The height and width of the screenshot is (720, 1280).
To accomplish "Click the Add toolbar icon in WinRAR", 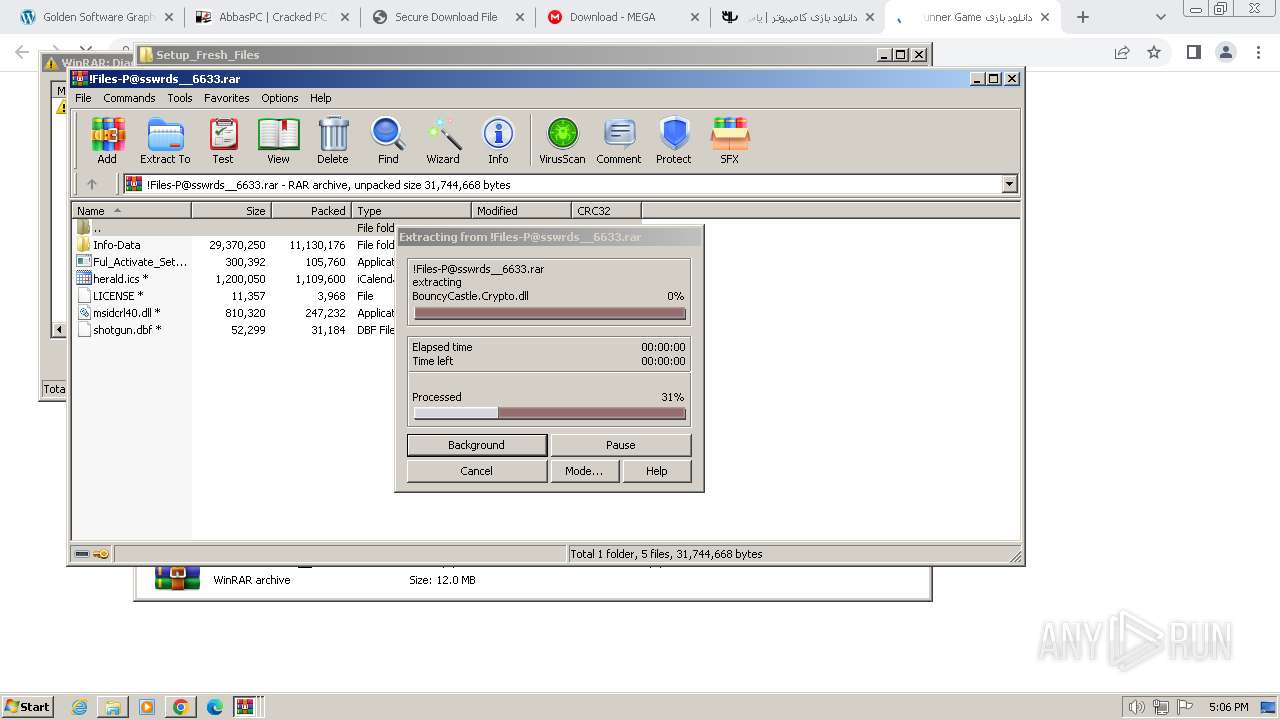I will (x=107, y=141).
